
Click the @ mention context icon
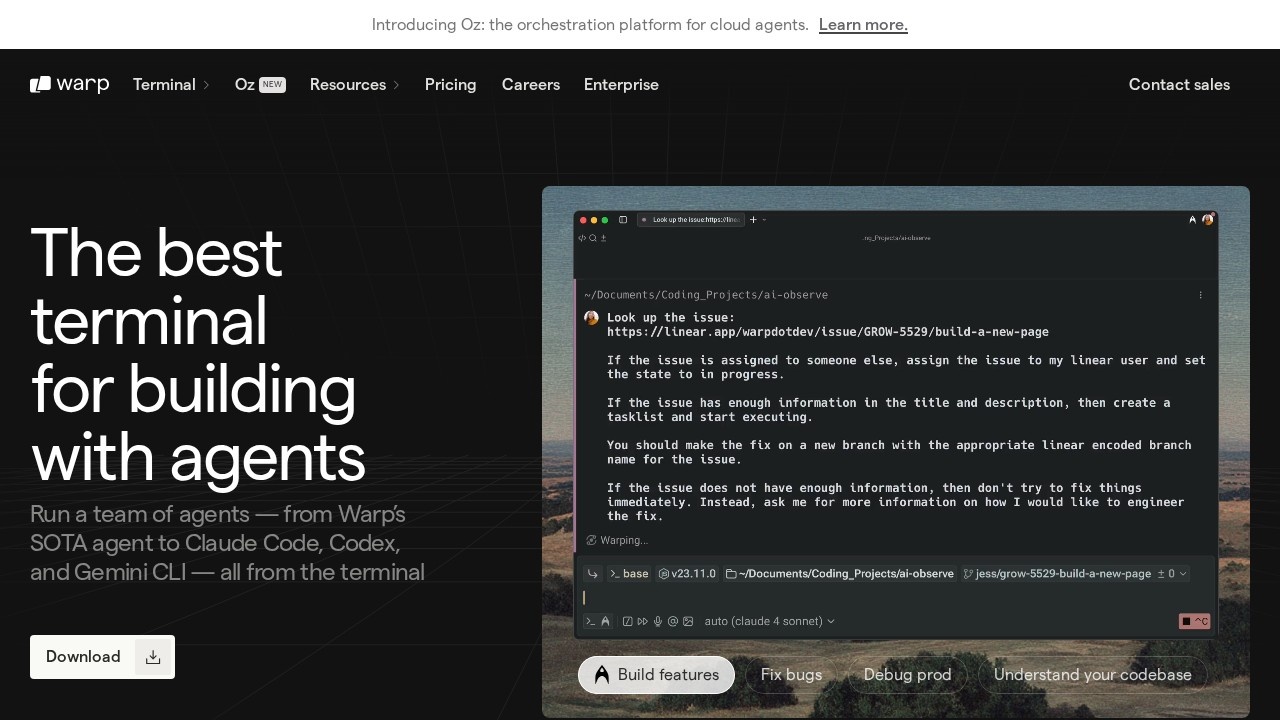673,621
